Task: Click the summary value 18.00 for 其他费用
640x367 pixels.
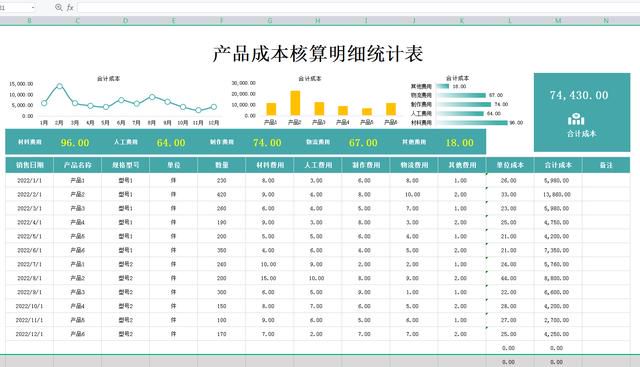Action: (459, 143)
